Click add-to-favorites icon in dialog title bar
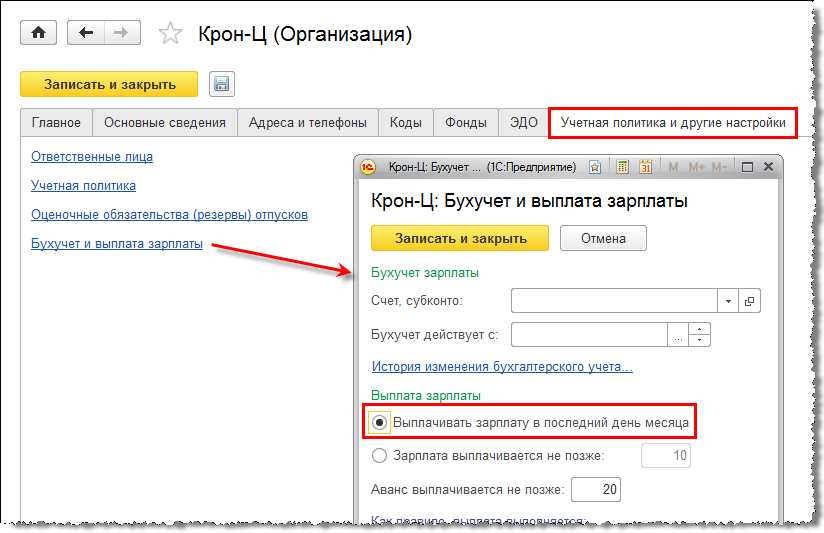 596,167
